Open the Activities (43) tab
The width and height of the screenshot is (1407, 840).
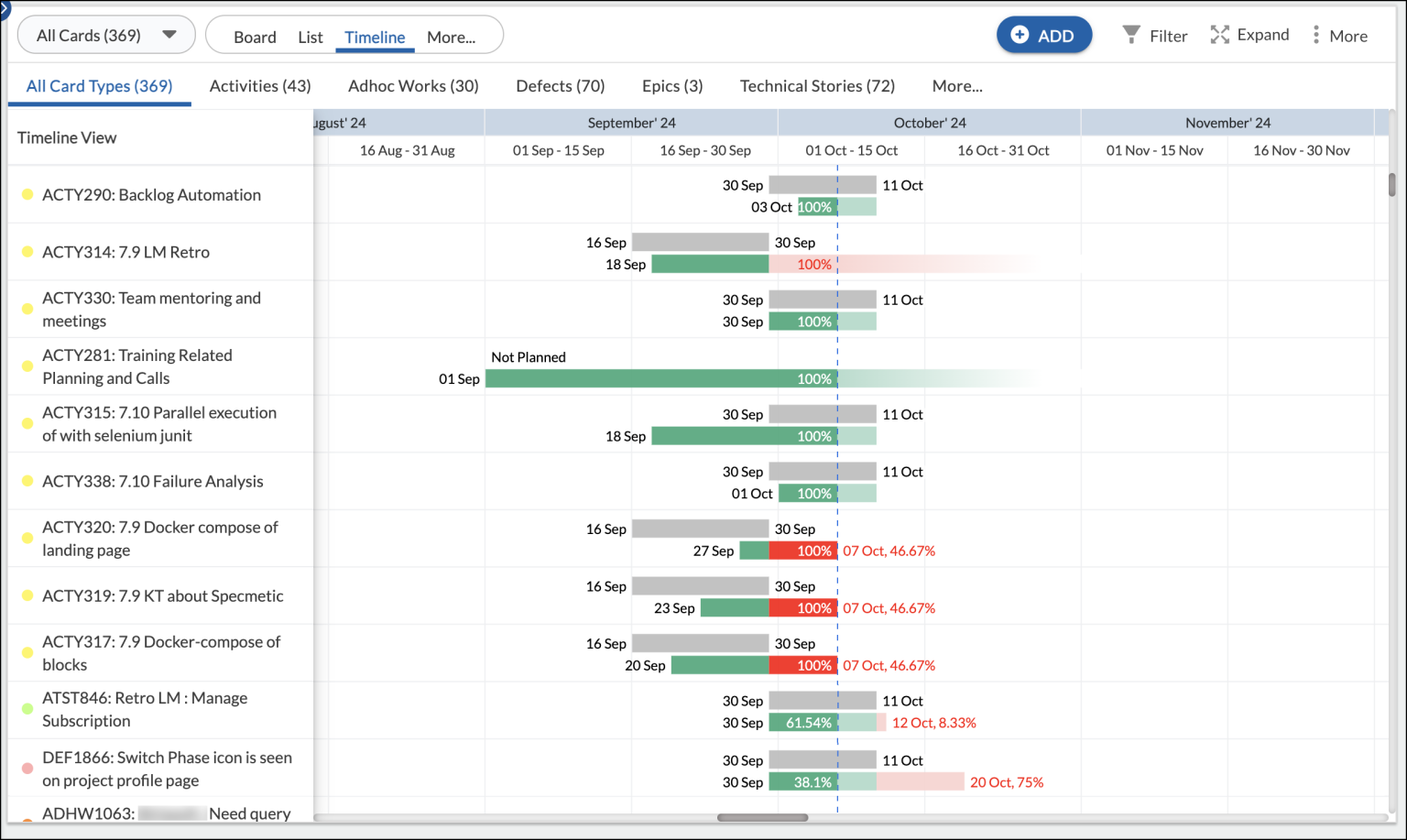[x=260, y=85]
